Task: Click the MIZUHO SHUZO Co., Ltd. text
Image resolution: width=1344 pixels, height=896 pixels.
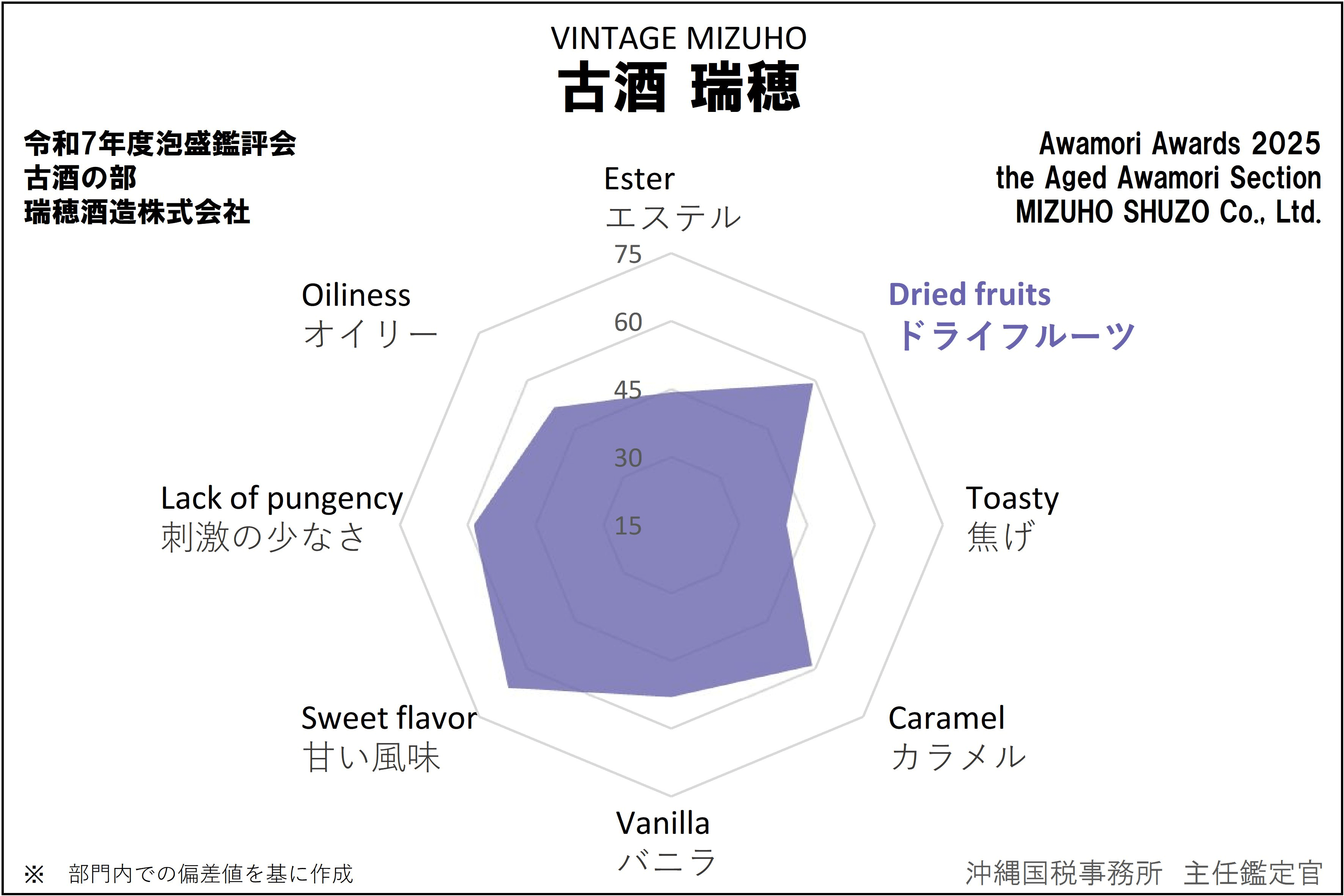Action: [x=1168, y=212]
